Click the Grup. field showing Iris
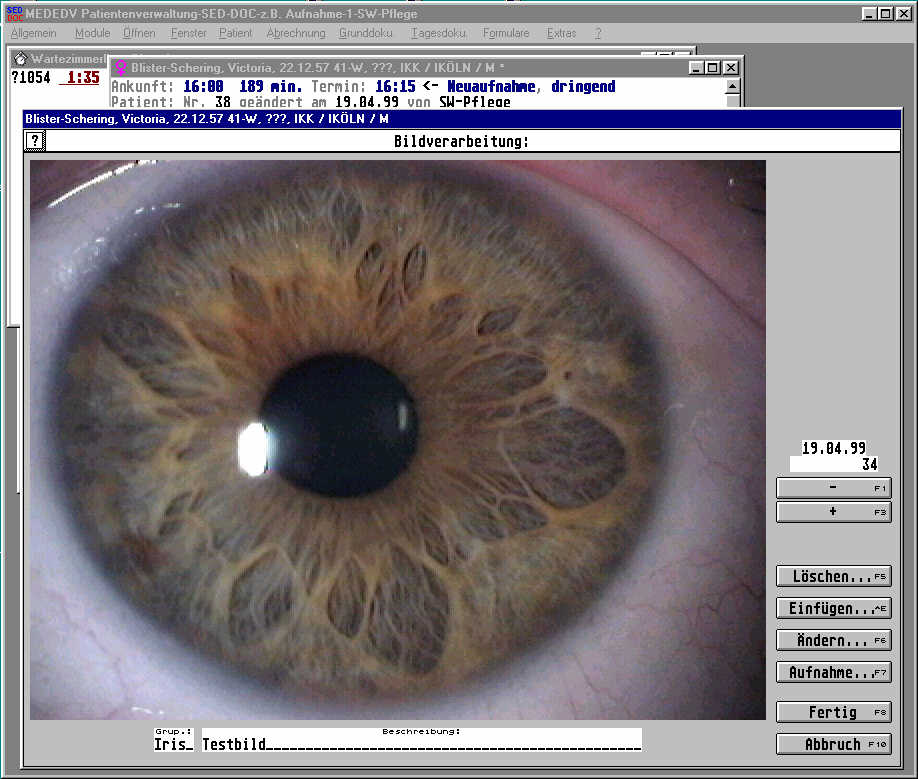 click(x=173, y=745)
